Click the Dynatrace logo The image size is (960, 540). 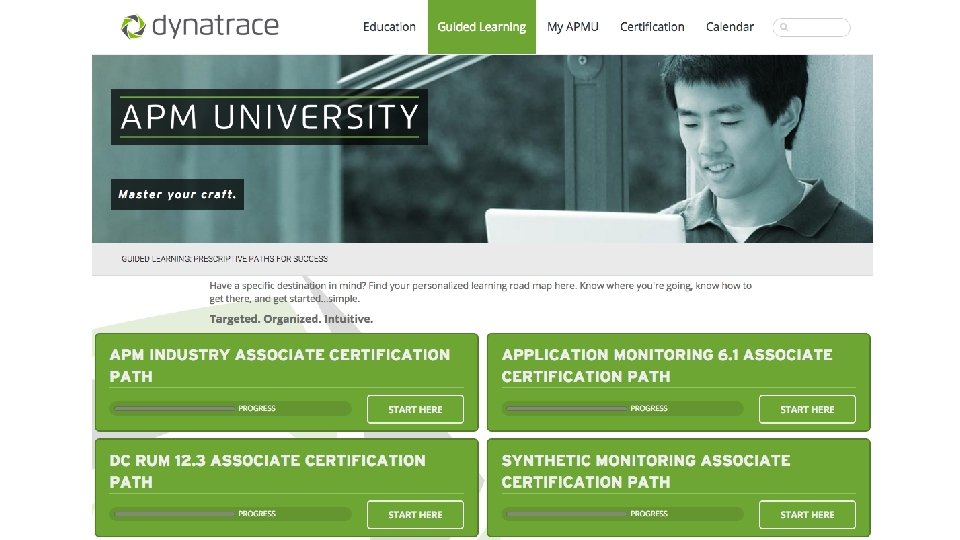pyautogui.click(x=200, y=26)
